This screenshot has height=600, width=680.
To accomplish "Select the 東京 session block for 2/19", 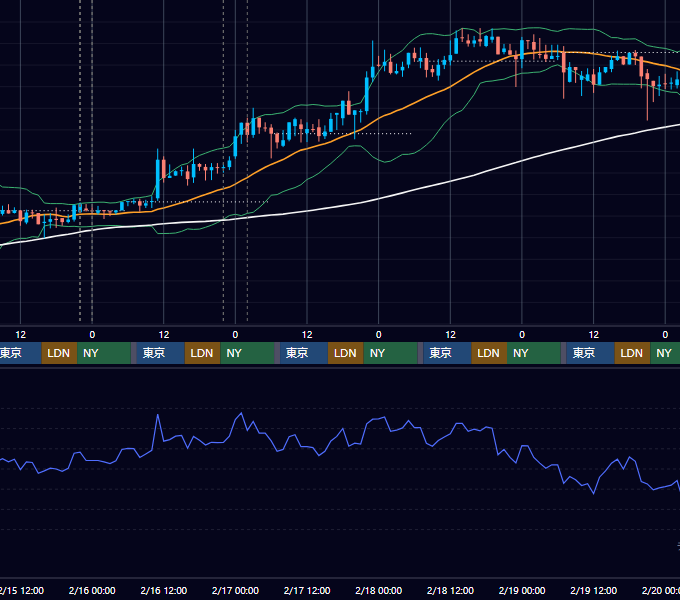I will pyautogui.click(x=590, y=353).
